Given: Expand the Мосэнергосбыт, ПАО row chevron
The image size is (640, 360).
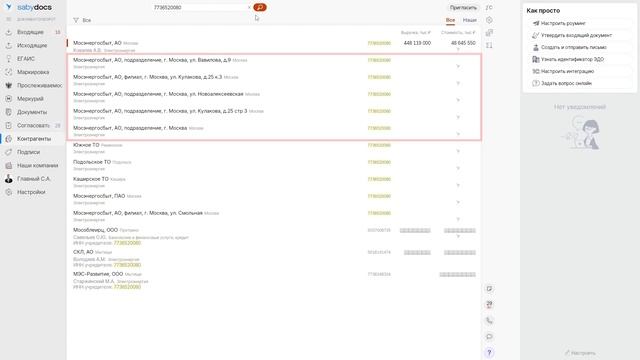Looking at the screenshot, I should pyautogui.click(x=458, y=202).
